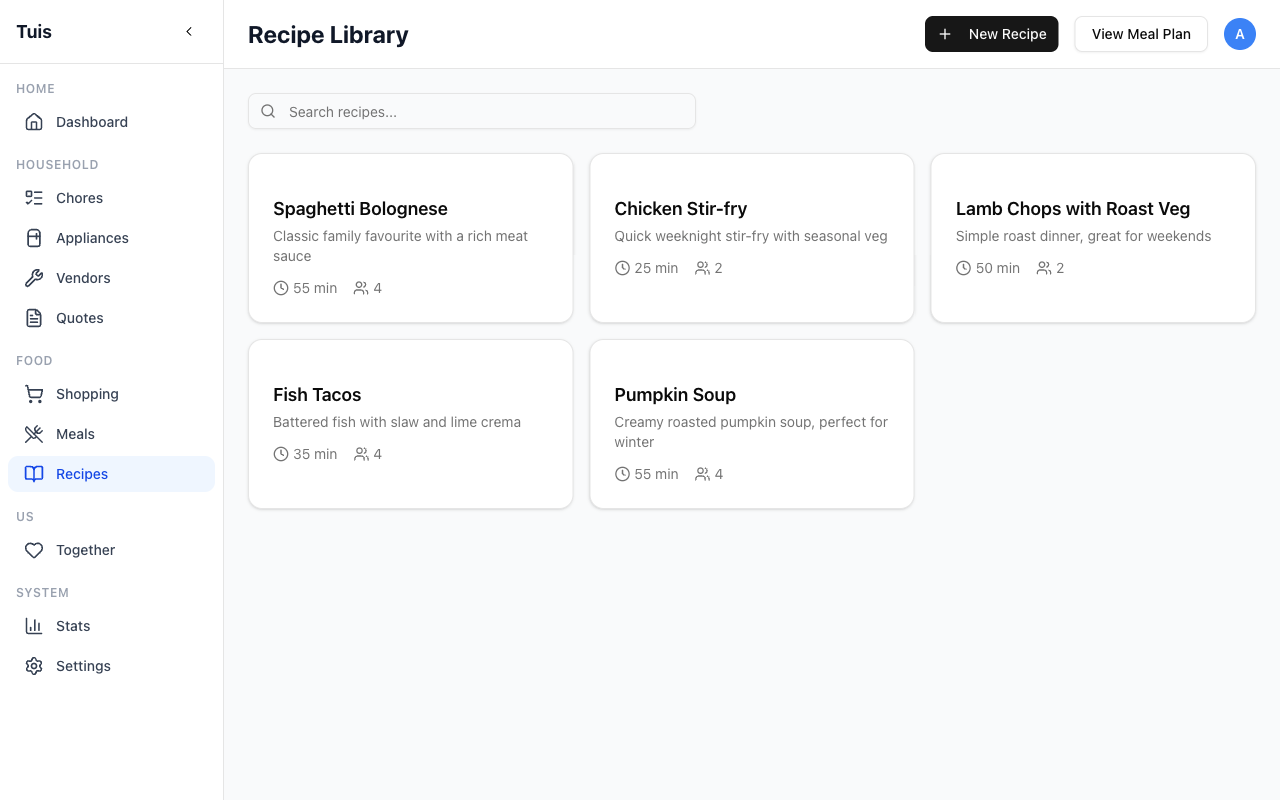Viewport: 1280px width, 800px height.
Task: Open Shopping with the cart icon
Action: point(34,393)
